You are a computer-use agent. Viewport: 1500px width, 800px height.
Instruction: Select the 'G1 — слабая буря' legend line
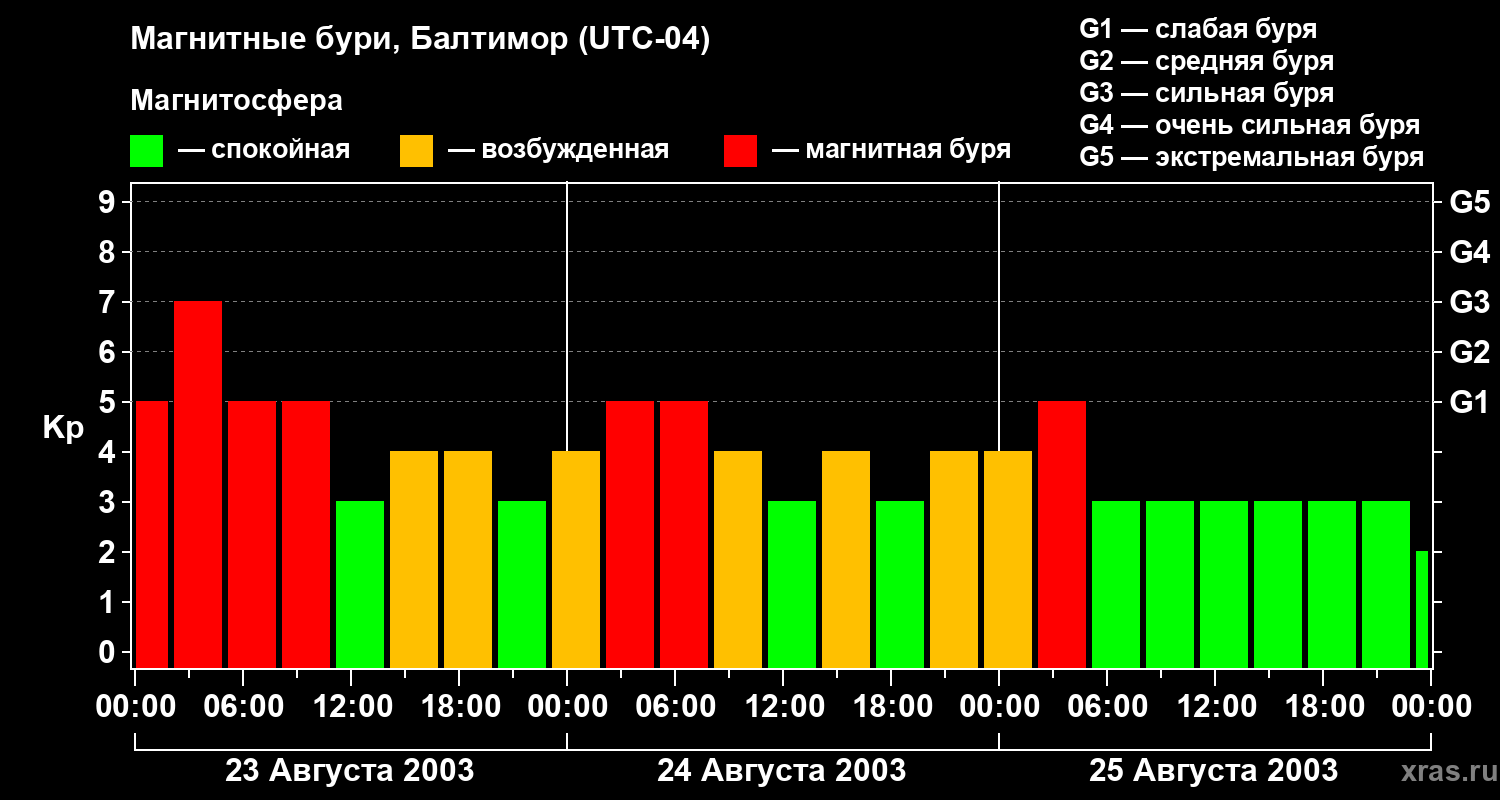(x=1197, y=29)
